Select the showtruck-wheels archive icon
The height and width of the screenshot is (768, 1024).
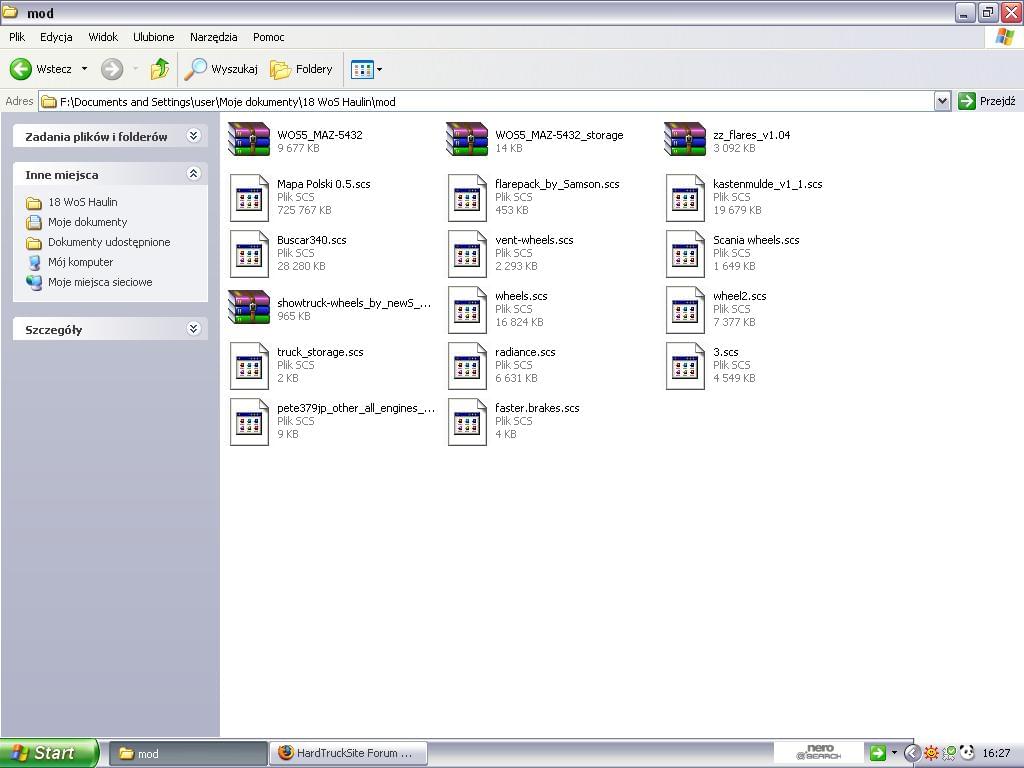coord(249,309)
